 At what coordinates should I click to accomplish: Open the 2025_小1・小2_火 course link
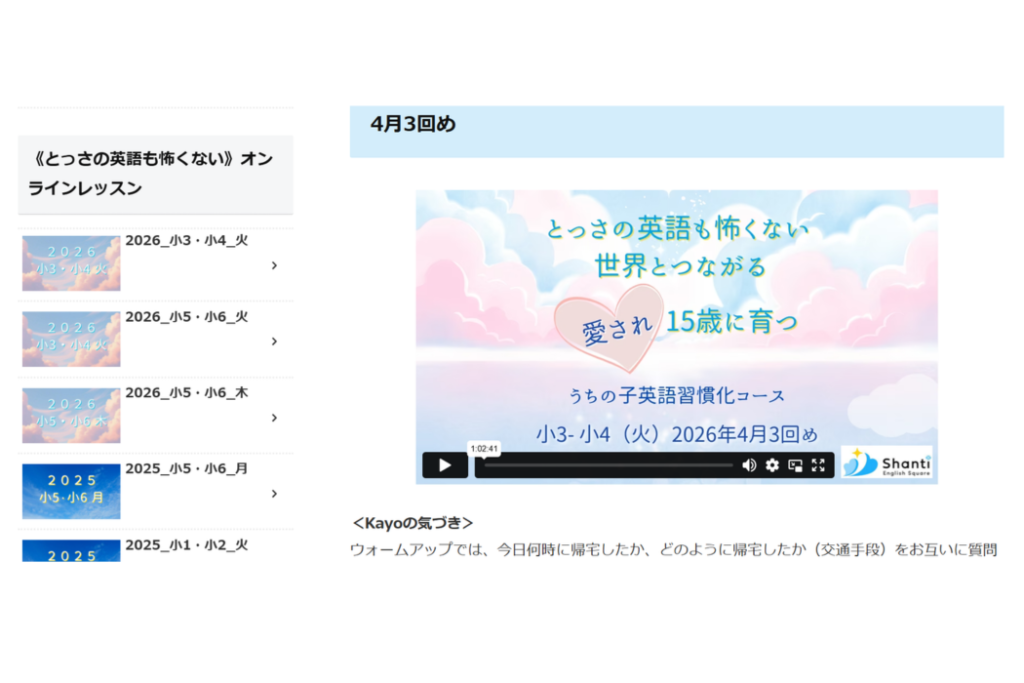(x=186, y=545)
